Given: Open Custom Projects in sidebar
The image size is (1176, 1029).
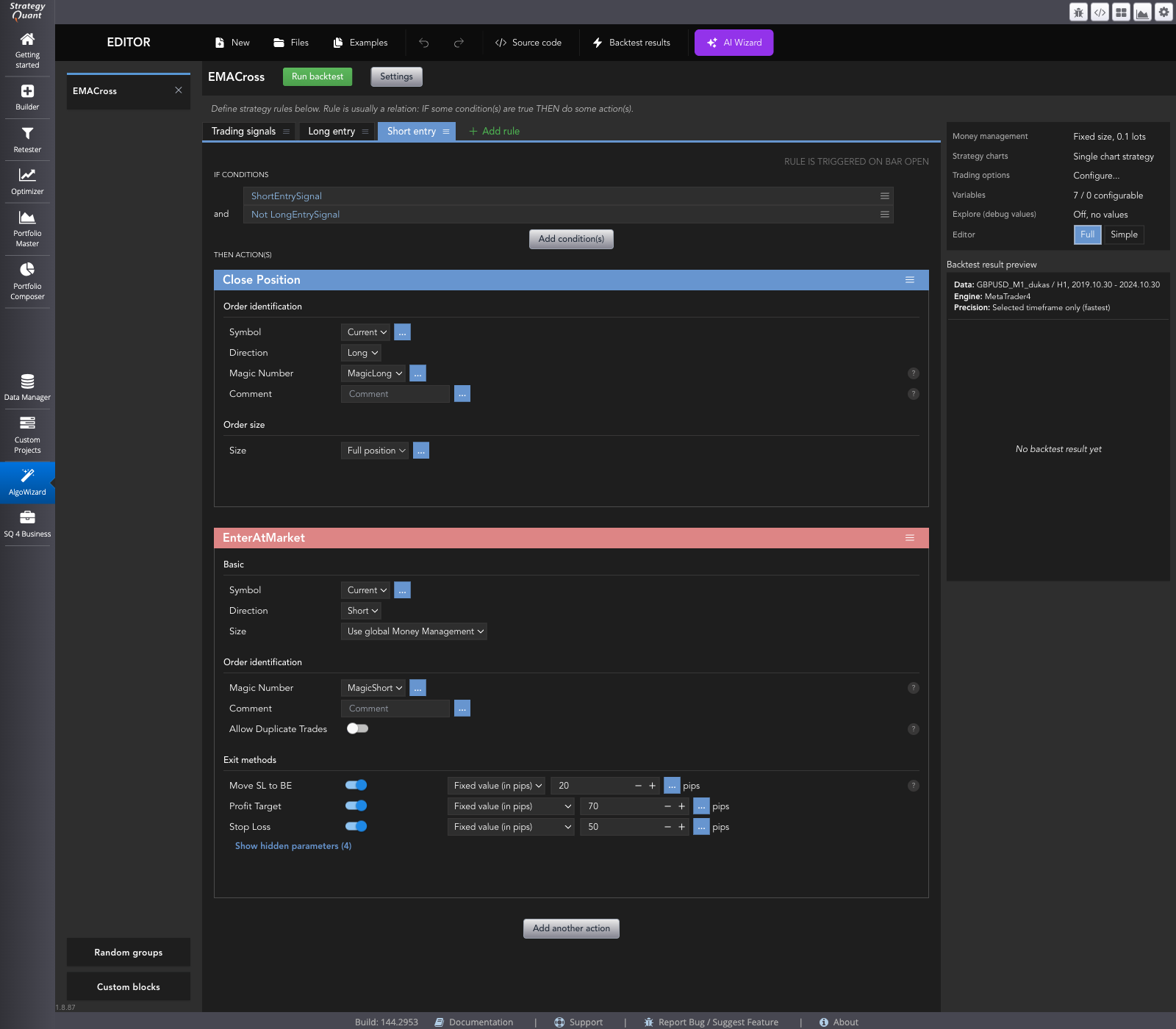Looking at the screenshot, I should pyautogui.click(x=27, y=435).
